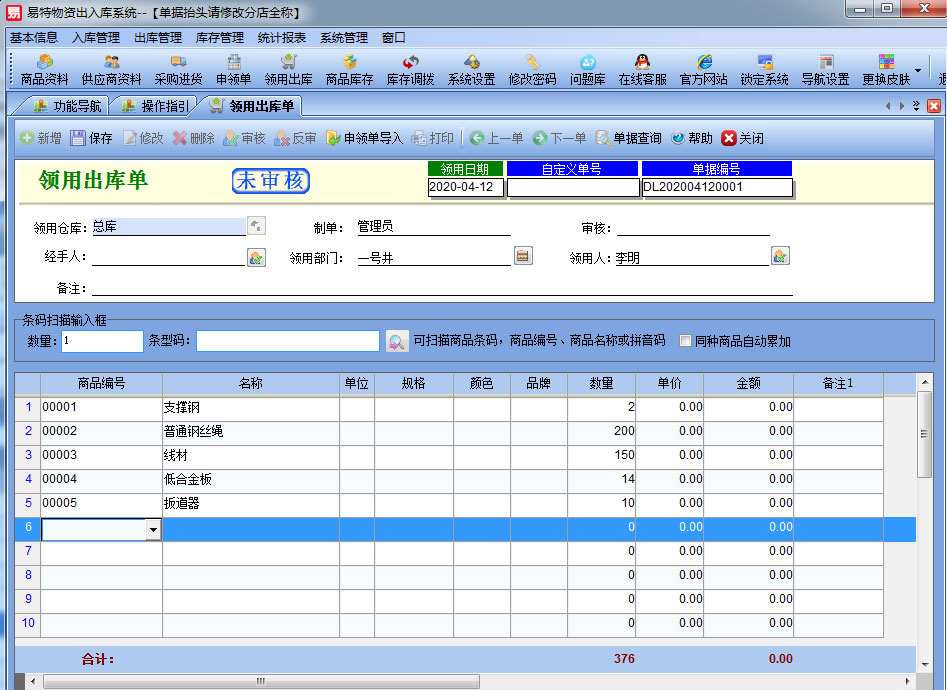Click the horizontal scrollbar at grid bottom

(x=260, y=681)
